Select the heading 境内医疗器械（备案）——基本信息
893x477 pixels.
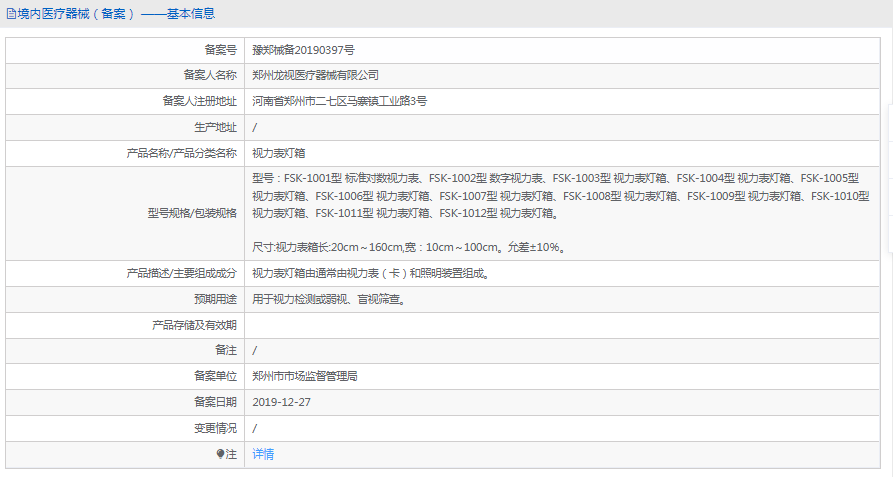pos(116,14)
